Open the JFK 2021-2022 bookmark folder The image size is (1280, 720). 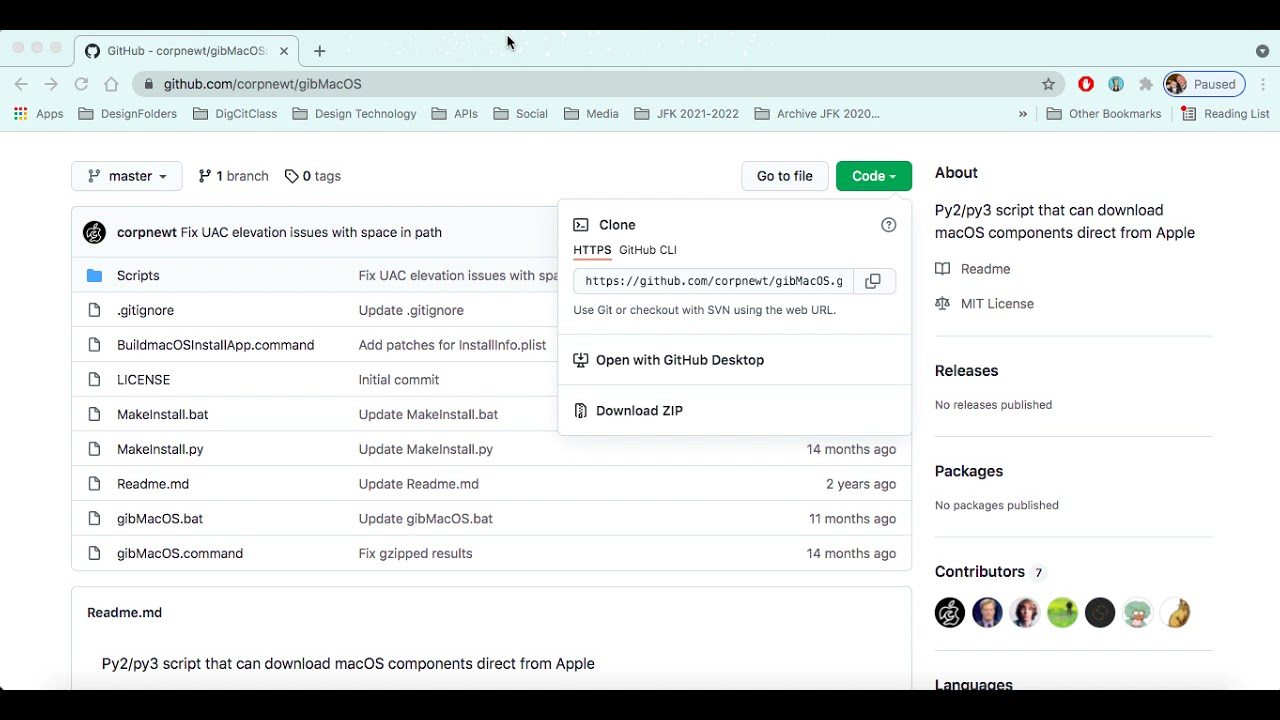[687, 114]
